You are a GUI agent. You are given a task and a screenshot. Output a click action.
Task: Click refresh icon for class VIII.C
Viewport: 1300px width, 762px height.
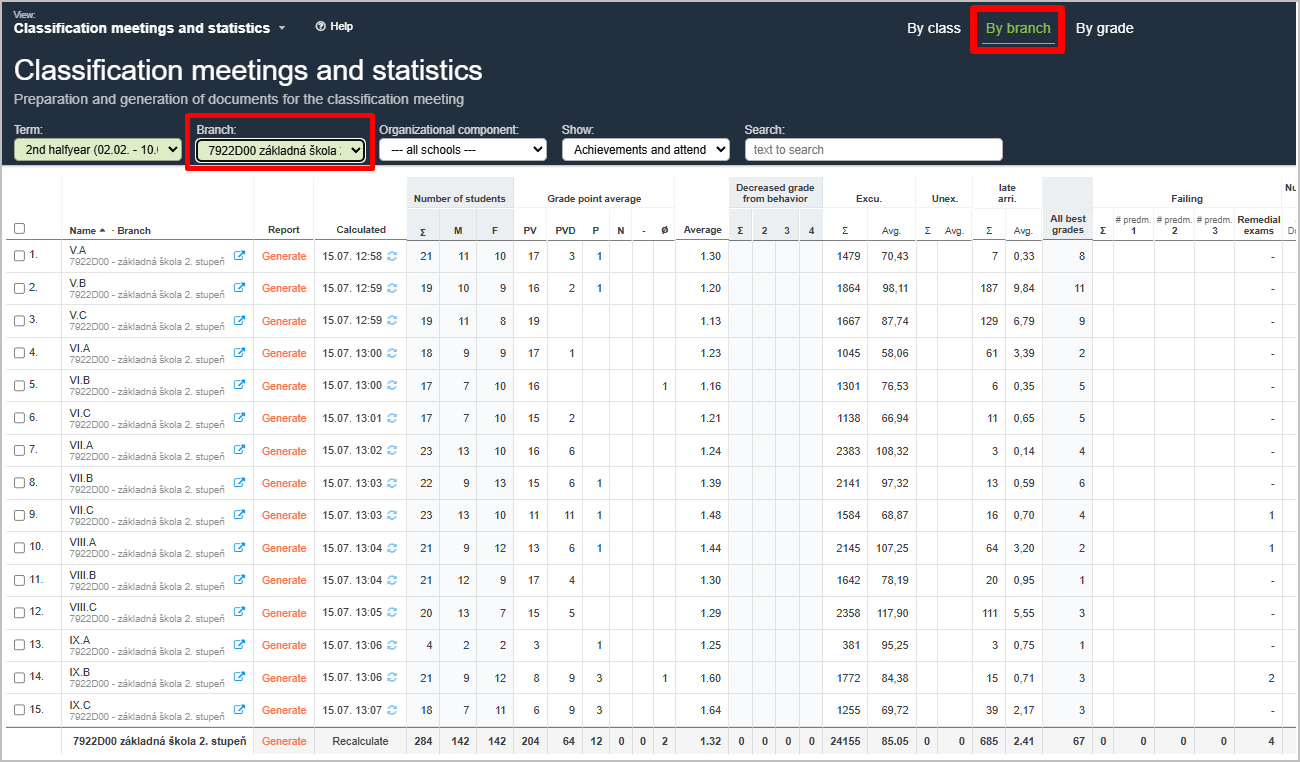point(393,613)
